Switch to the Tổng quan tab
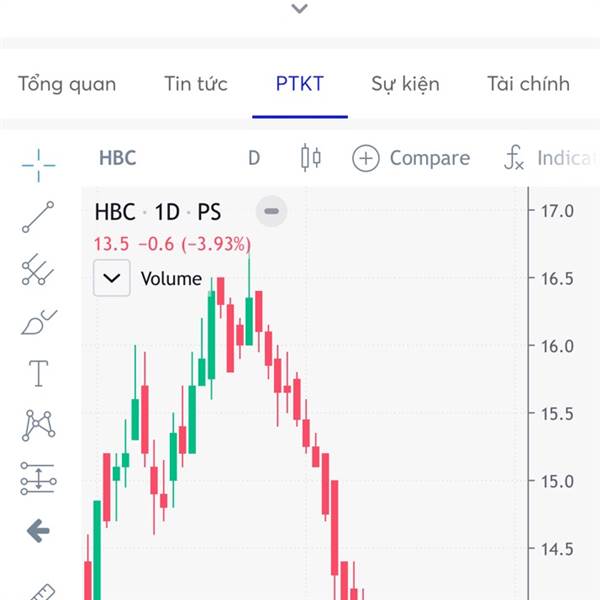The height and width of the screenshot is (600, 600). point(67,84)
